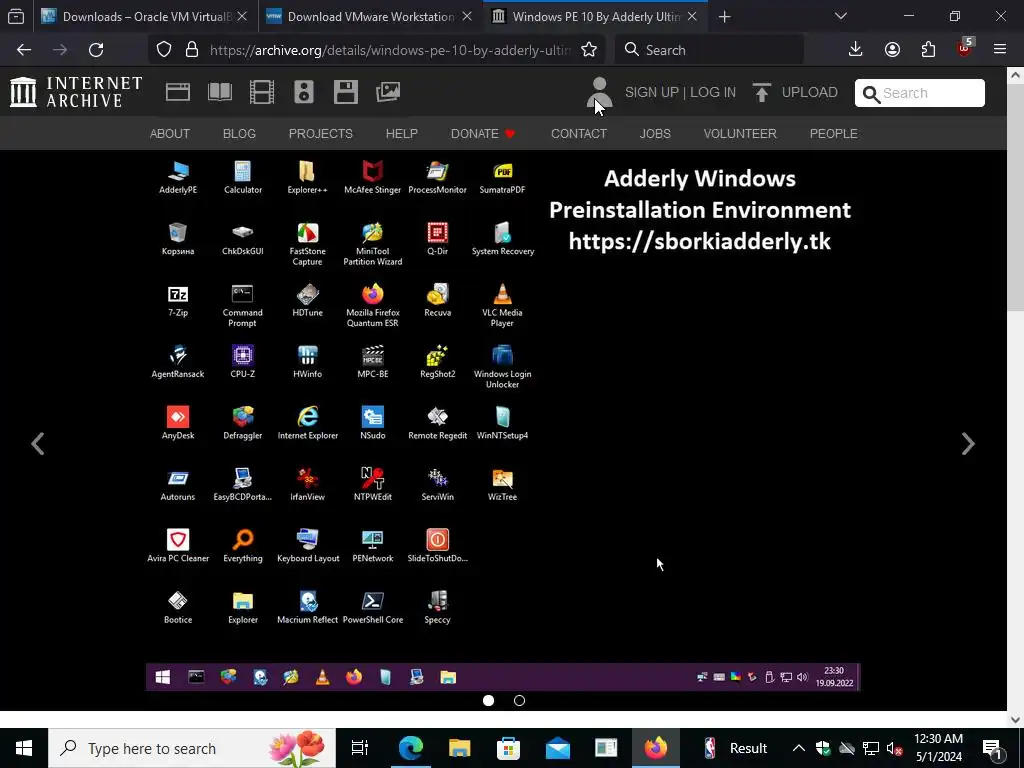Image resolution: width=1024 pixels, height=768 pixels.
Task: Switch to Download VMware Workstation tab
Action: coord(370,17)
